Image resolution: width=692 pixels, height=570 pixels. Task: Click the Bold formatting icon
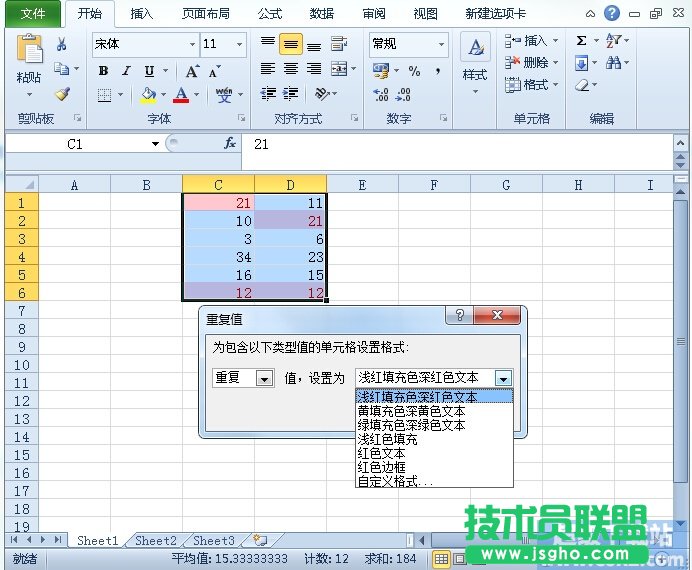103,71
